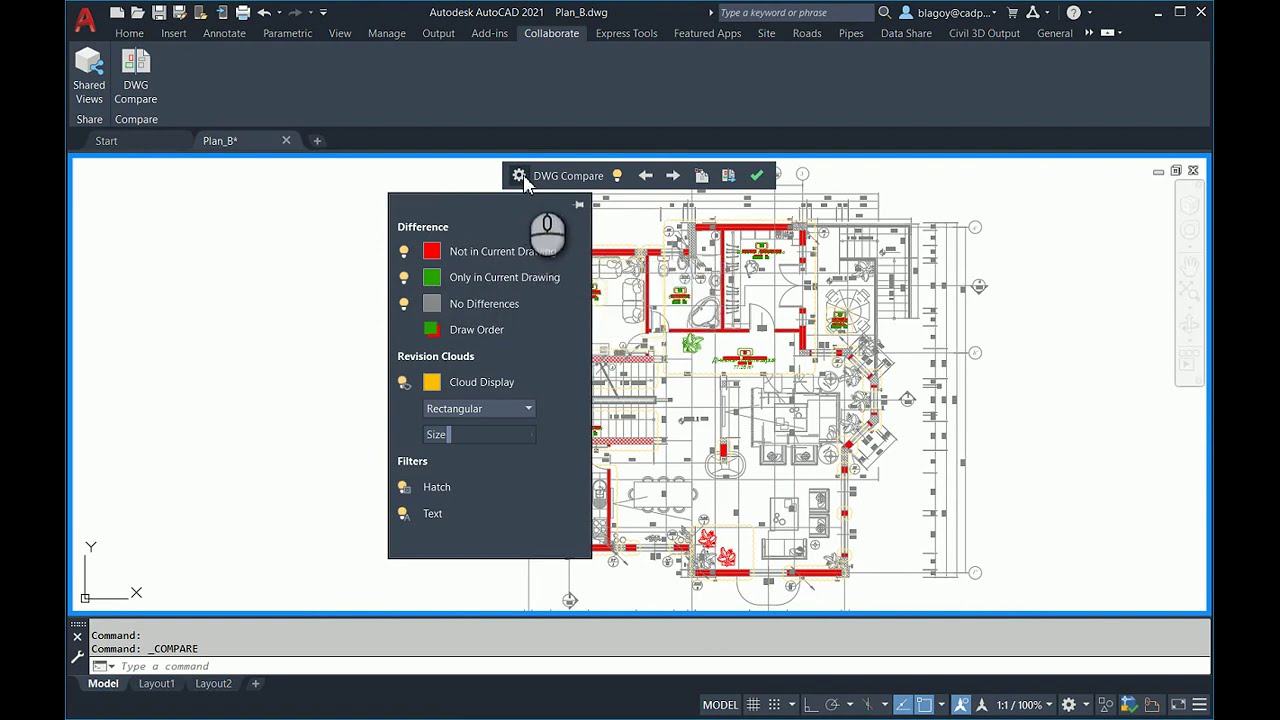
Task: Go to next difference arrow
Action: (673, 176)
